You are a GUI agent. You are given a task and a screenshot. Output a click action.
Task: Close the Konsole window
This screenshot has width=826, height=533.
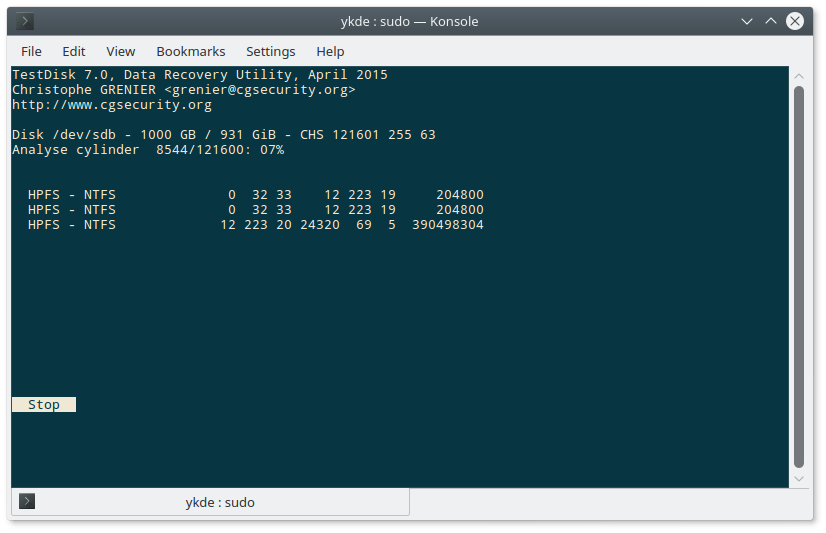(795, 22)
